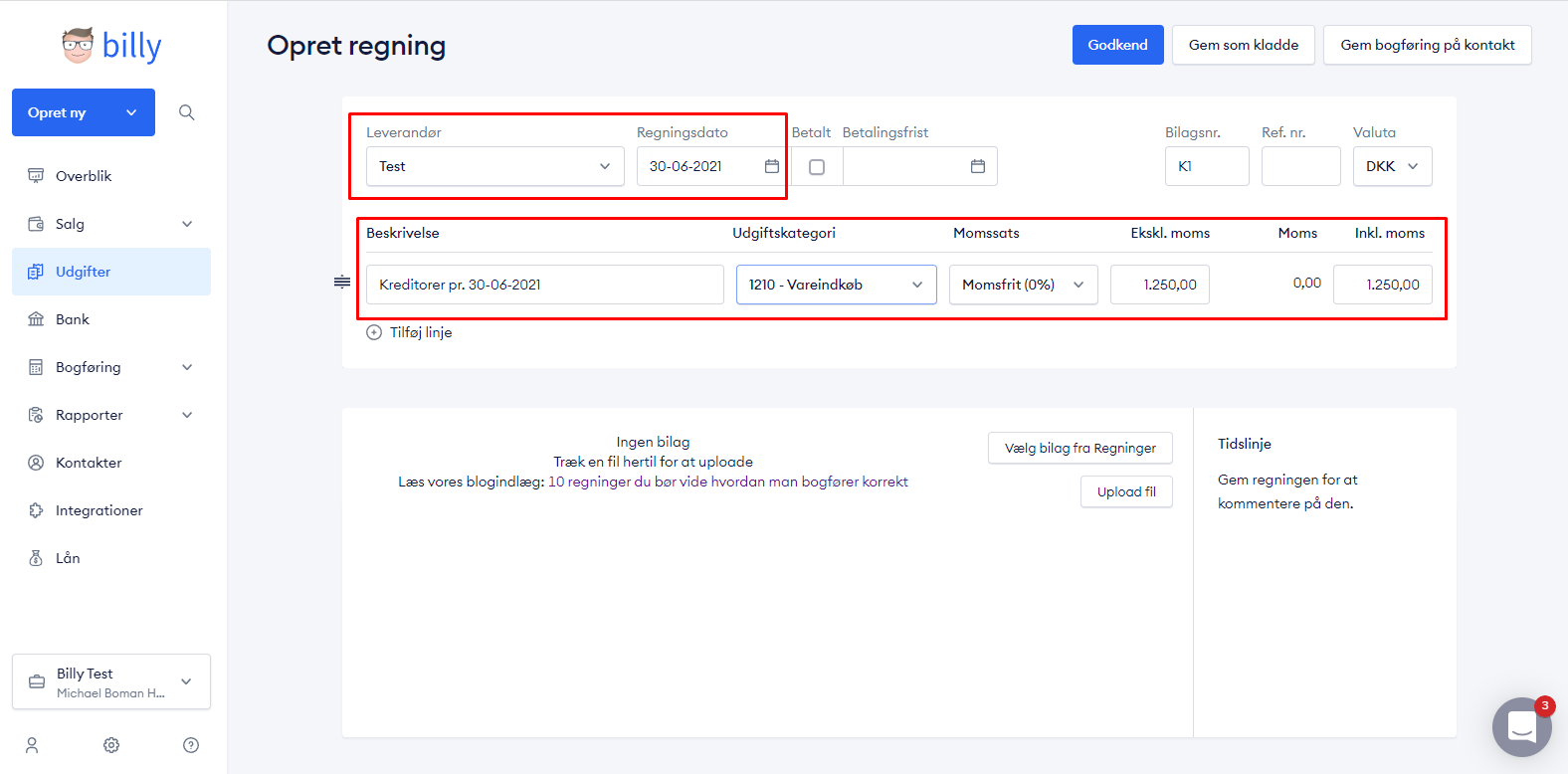Click the Betalingsfrist date field
1568x774 pixels.
point(920,166)
